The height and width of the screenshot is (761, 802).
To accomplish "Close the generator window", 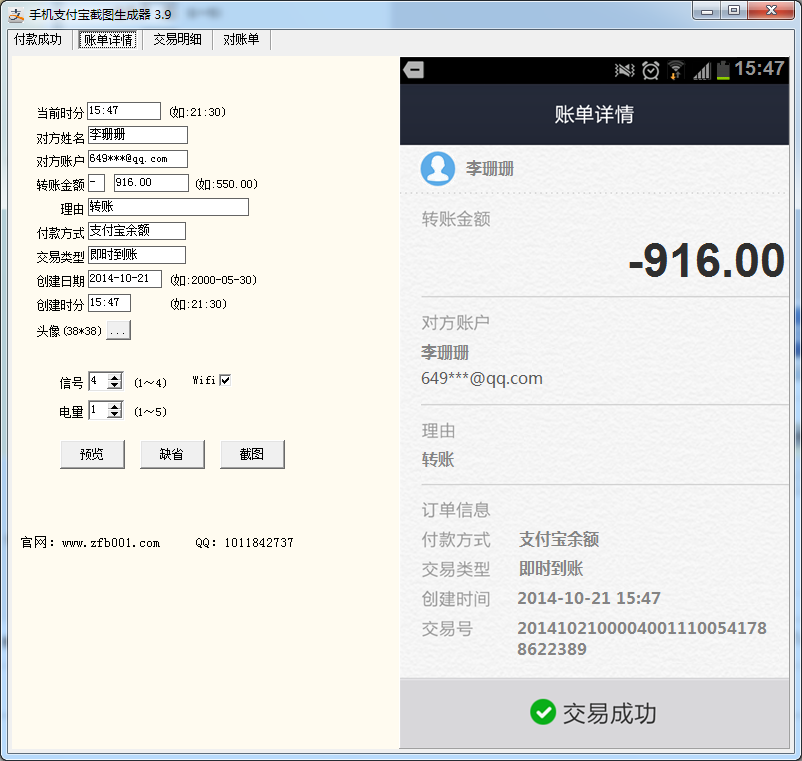I will tap(772, 11).
